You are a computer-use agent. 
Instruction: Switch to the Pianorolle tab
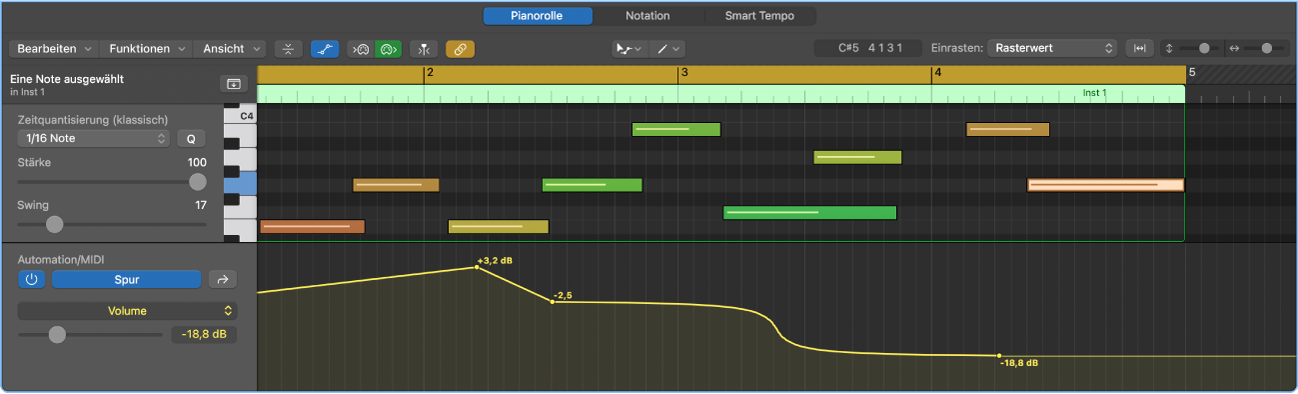point(538,16)
